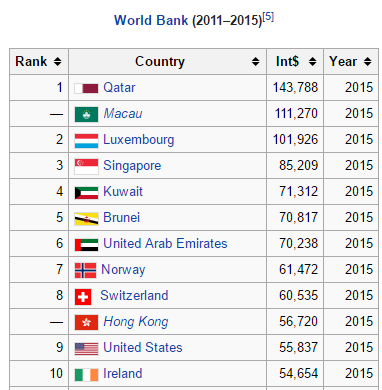Open footnote reference [5]
Viewport: 382px width, 390px height.
[x=268, y=17]
